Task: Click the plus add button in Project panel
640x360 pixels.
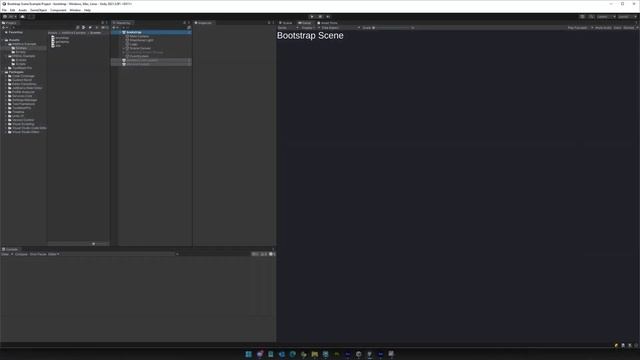Action: tap(4, 27)
